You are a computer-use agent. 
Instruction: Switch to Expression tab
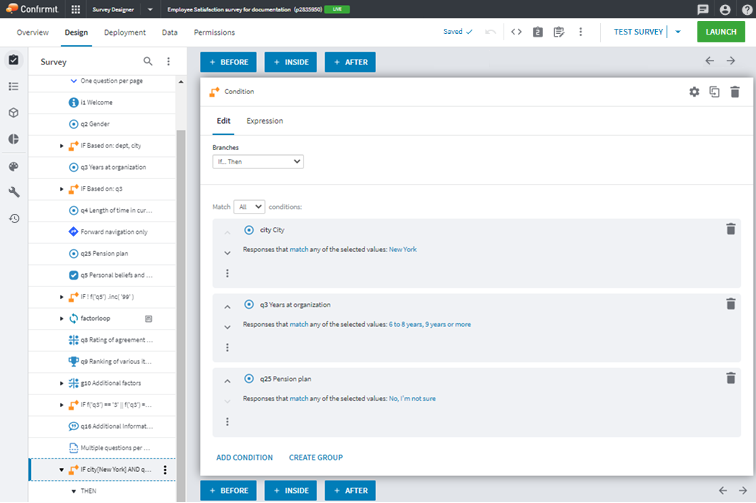coord(265,121)
